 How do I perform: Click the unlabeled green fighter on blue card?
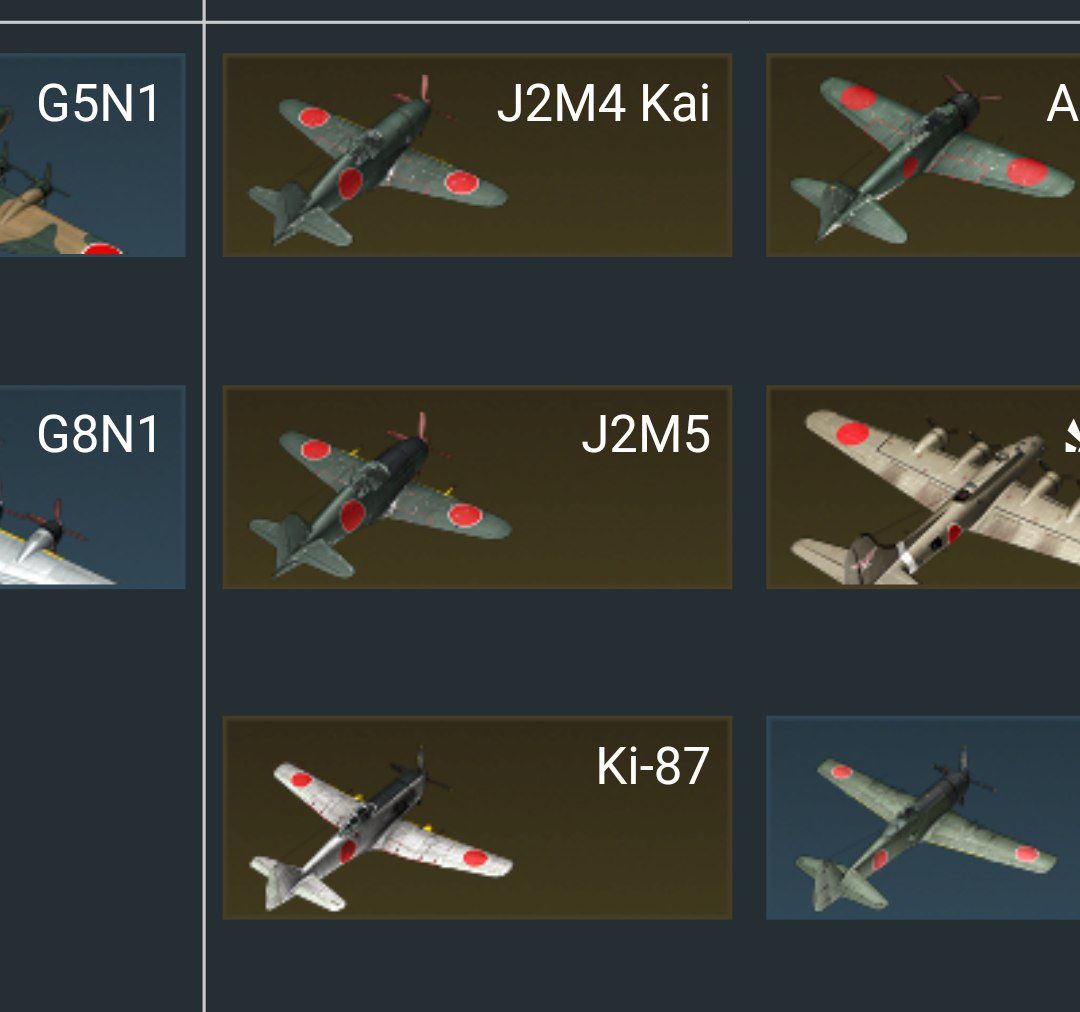(x=924, y=829)
